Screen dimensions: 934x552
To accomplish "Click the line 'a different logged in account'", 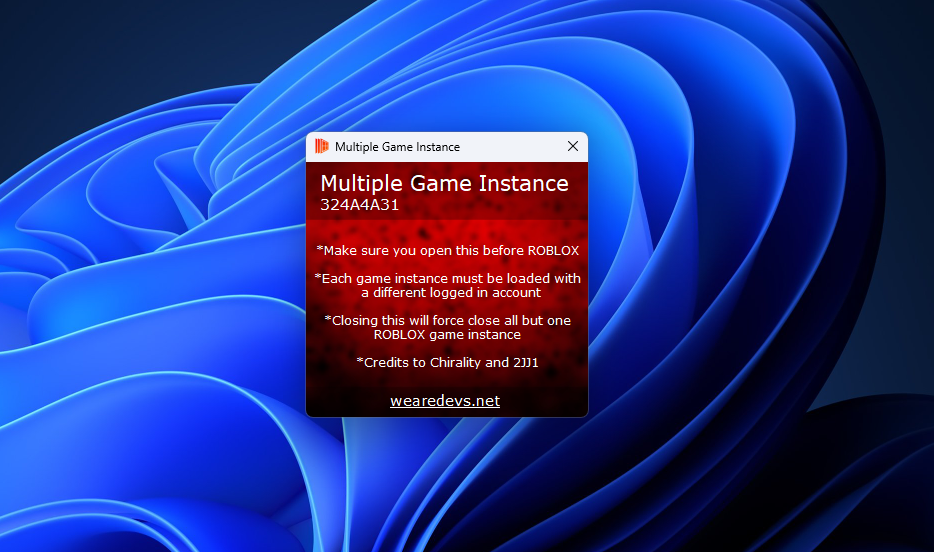I will (451, 292).
